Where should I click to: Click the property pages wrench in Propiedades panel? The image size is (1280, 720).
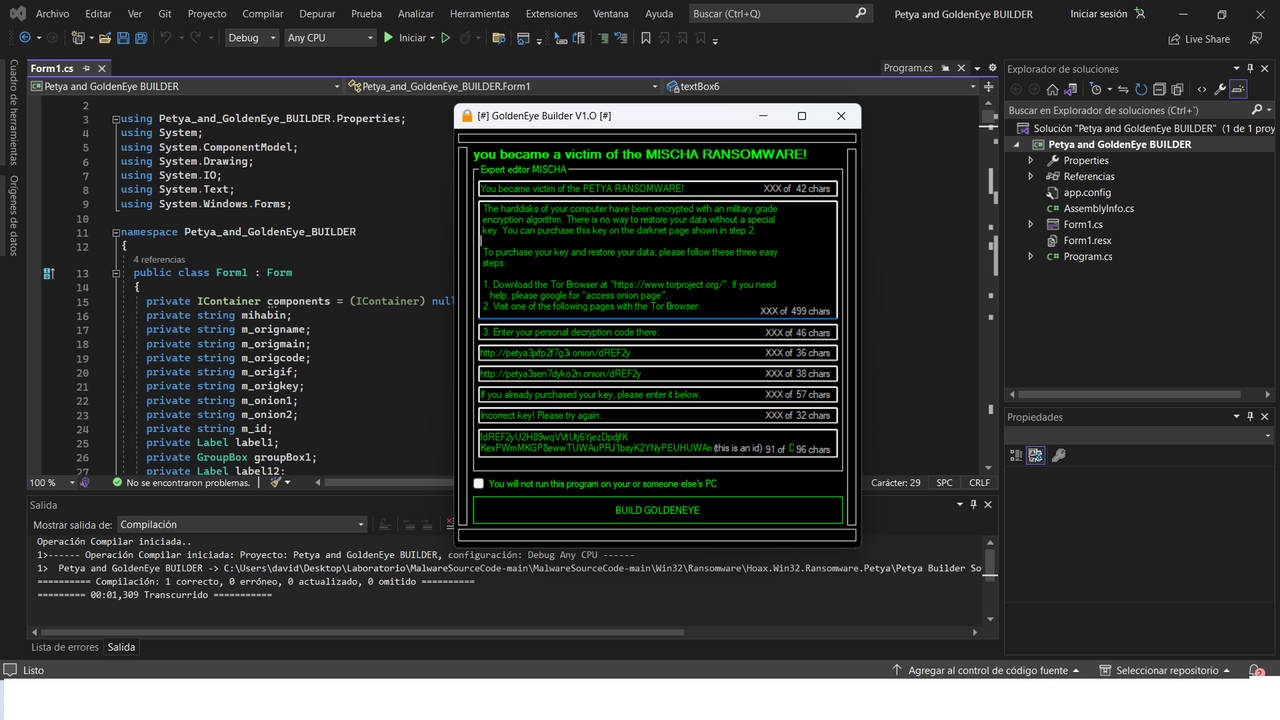tap(1059, 455)
